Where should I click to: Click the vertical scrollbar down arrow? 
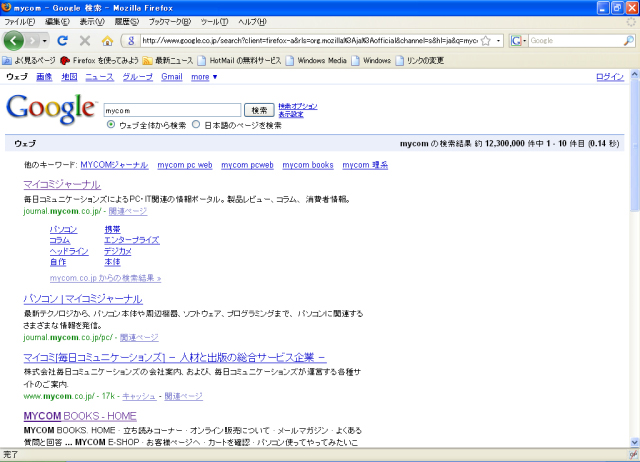click(x=635, y=442)
